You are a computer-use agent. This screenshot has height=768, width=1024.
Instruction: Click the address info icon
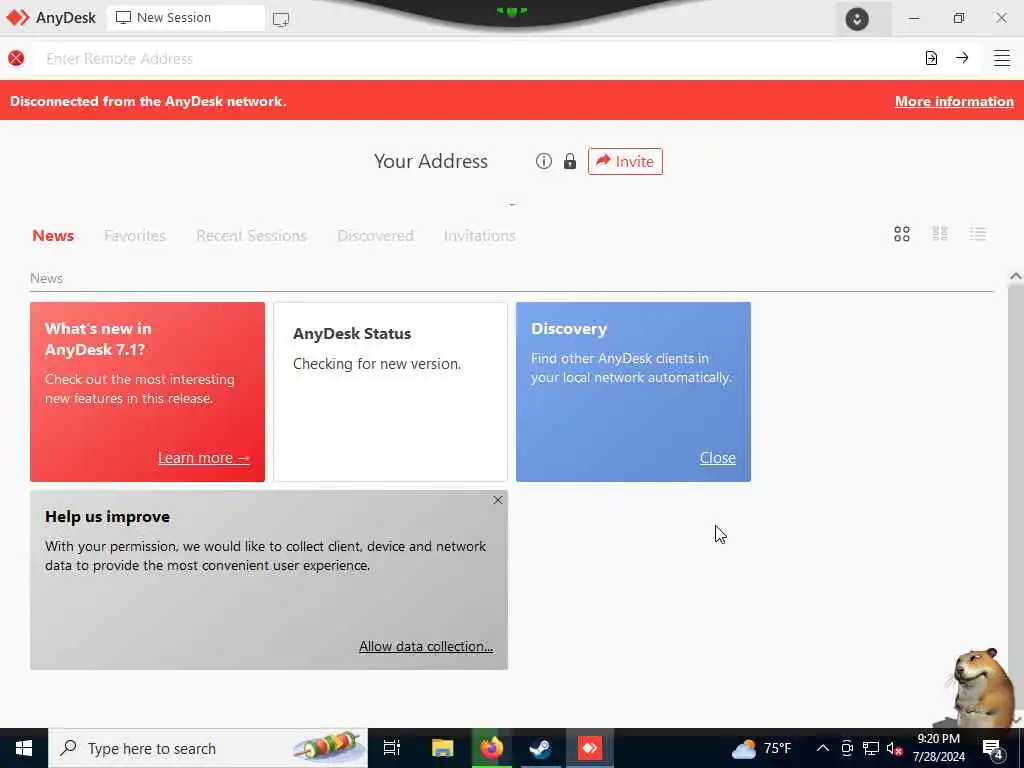click(543, 161)
